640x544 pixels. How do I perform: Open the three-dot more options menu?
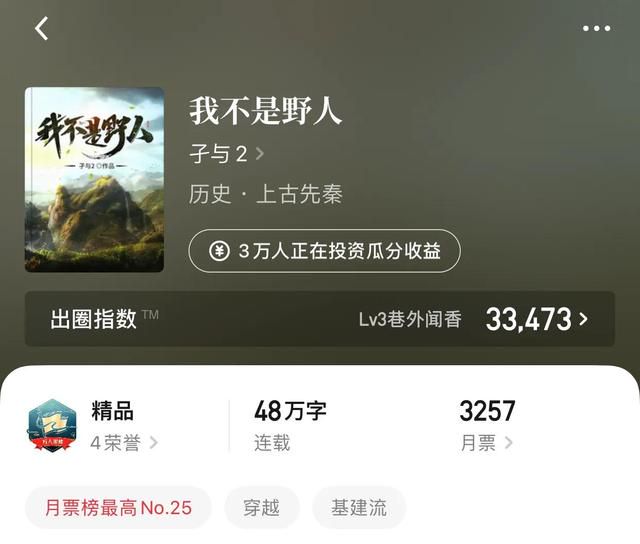[x=596, y=28]
